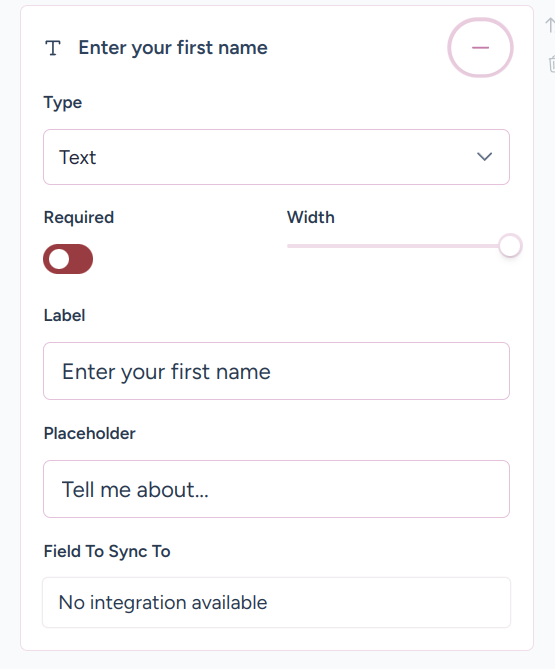Click the Type heading label

(x=63, y=103)
